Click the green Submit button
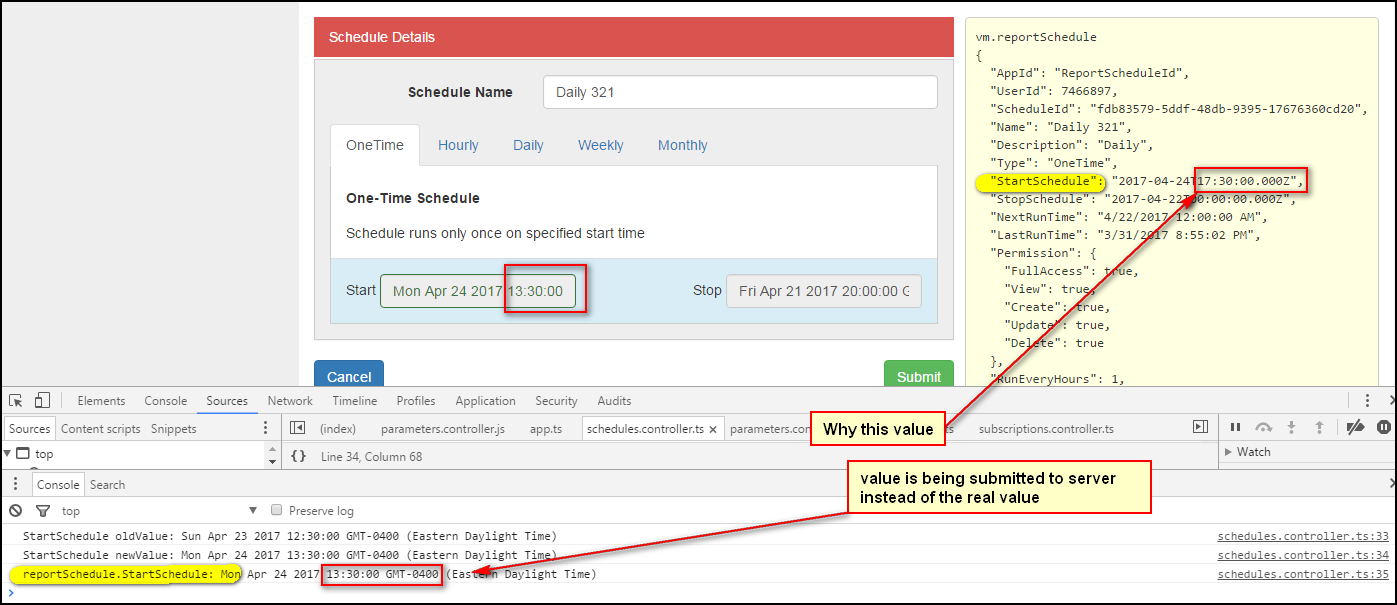 point(919,374)
